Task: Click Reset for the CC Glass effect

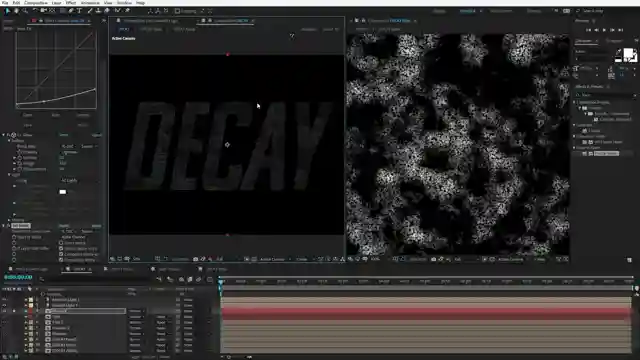Action: point(64,135)
